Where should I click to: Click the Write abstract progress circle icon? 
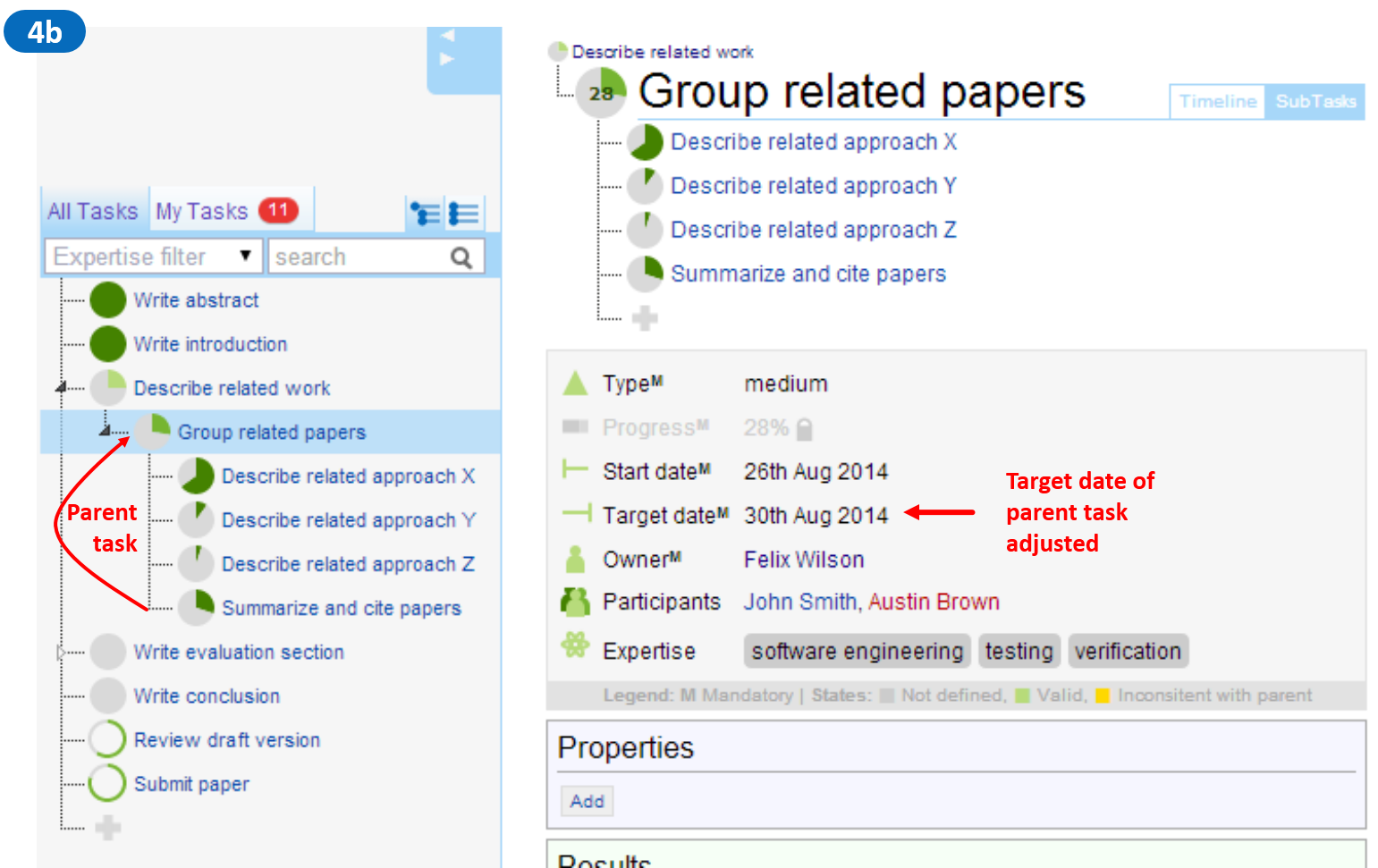108,300
